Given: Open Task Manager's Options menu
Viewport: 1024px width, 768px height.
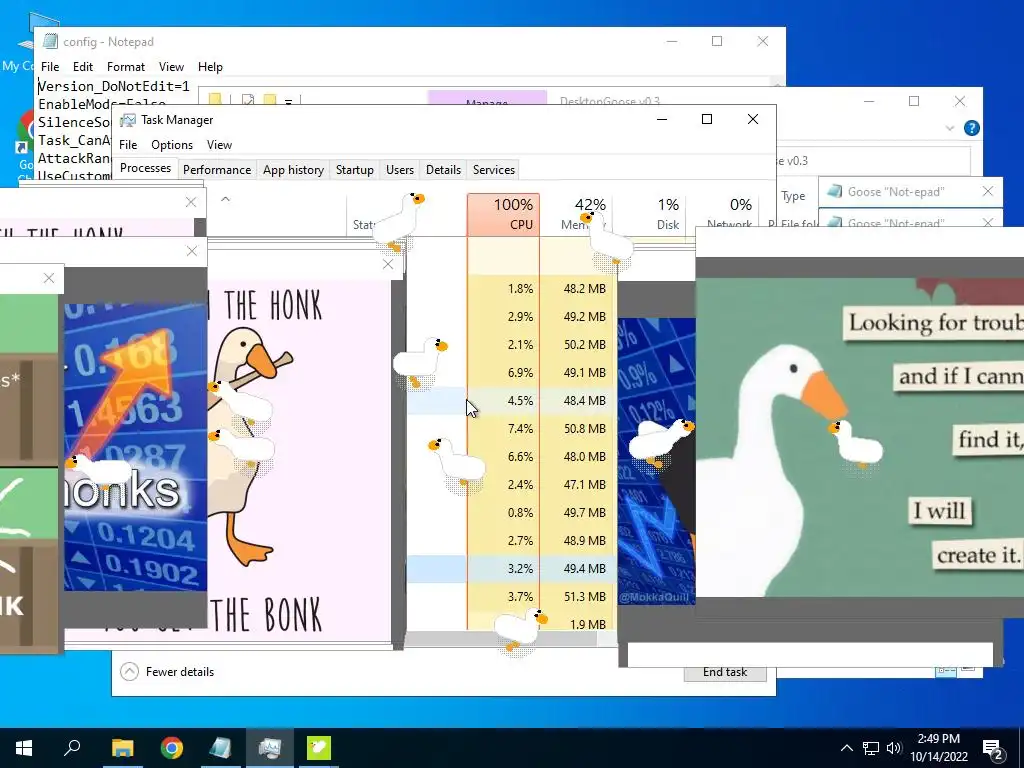Looking at the screenshot, I should 172,144.
